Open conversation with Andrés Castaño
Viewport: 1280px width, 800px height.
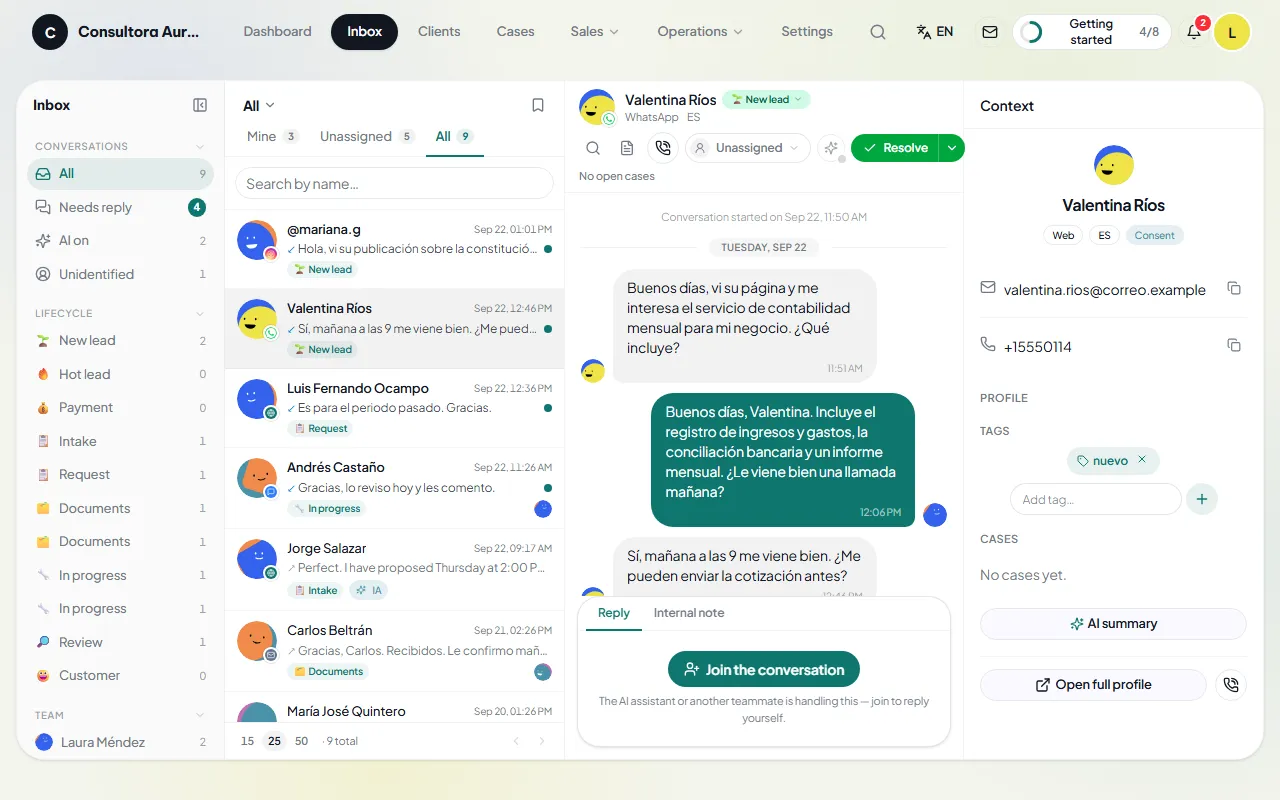[394, 488]
